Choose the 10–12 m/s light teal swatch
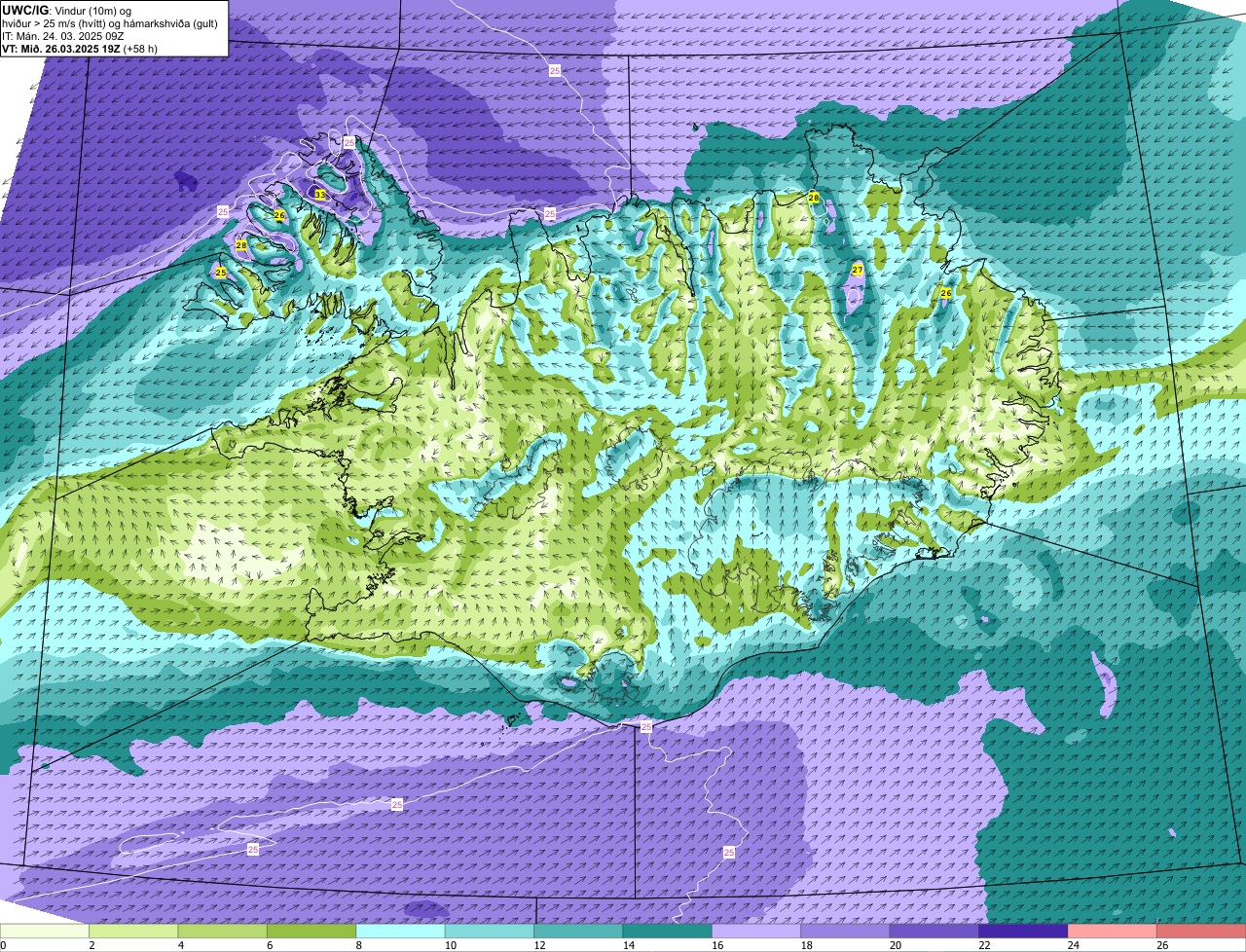Screen dimensions: 1246x952 click(x=490, y=931)
